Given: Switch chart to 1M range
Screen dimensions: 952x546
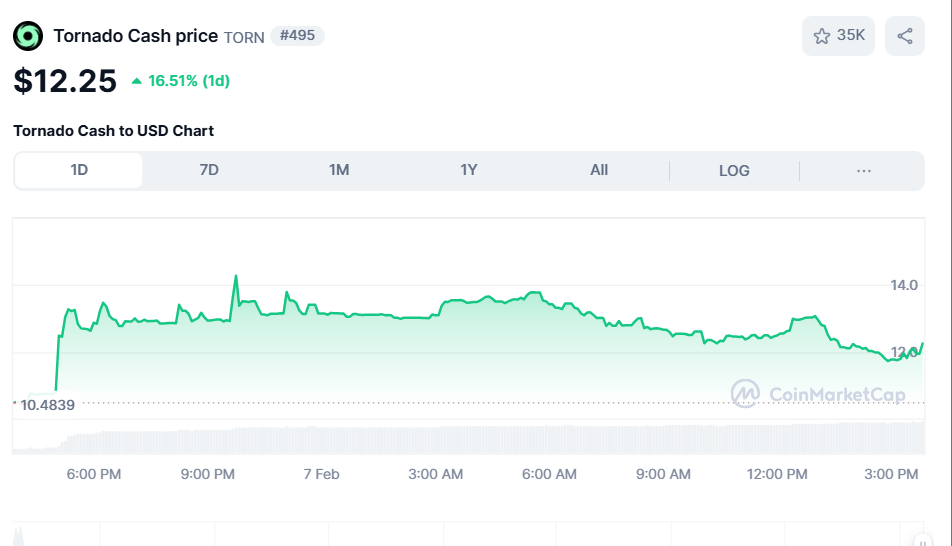Looking at the screenshot, I should click(x=339, y=170).
